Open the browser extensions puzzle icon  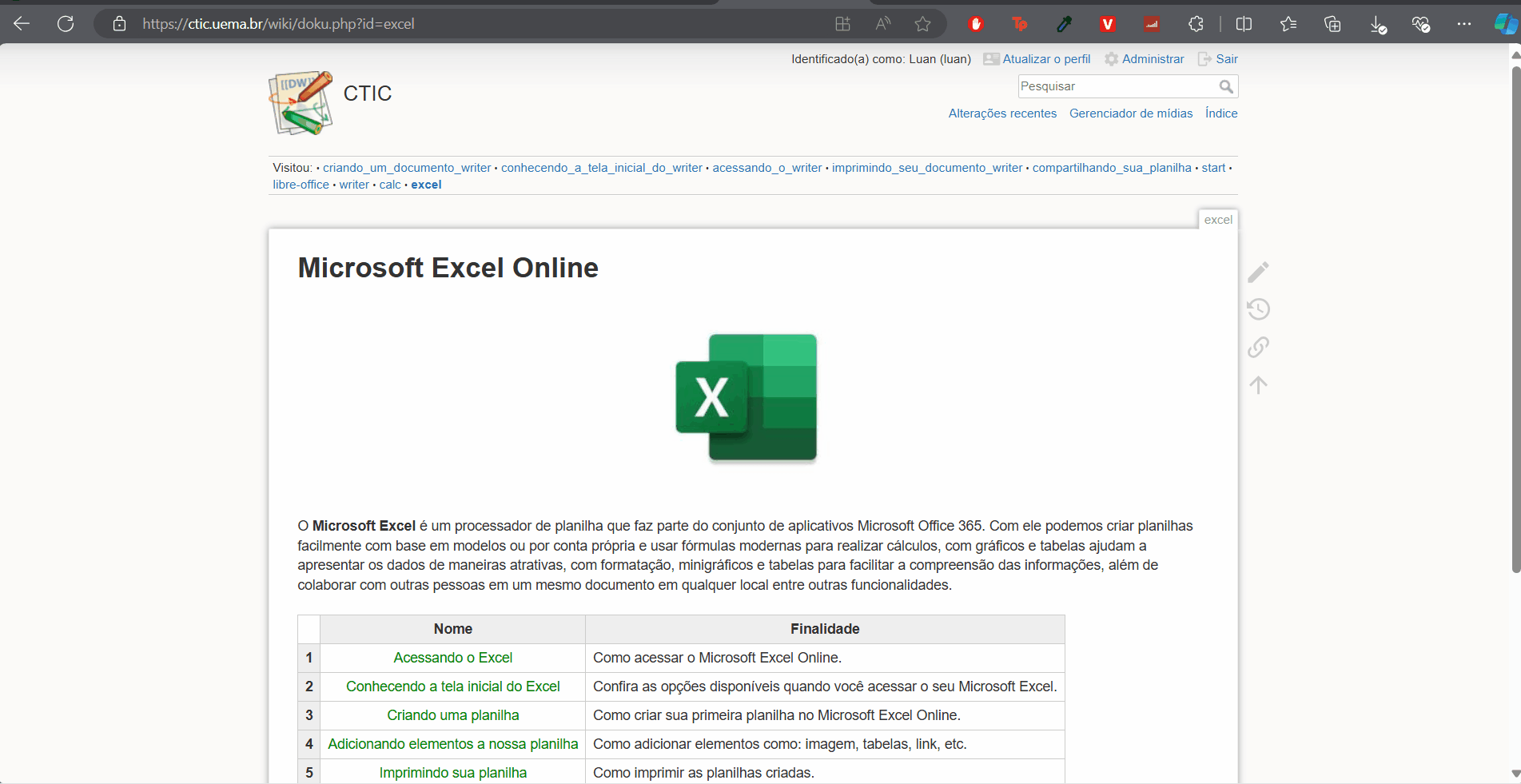coord(1196,24)
